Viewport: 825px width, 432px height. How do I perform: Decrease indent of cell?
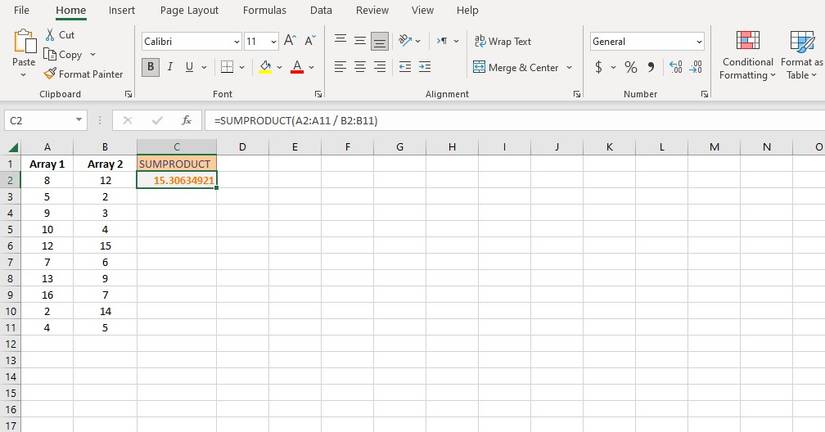click(405, 67)
